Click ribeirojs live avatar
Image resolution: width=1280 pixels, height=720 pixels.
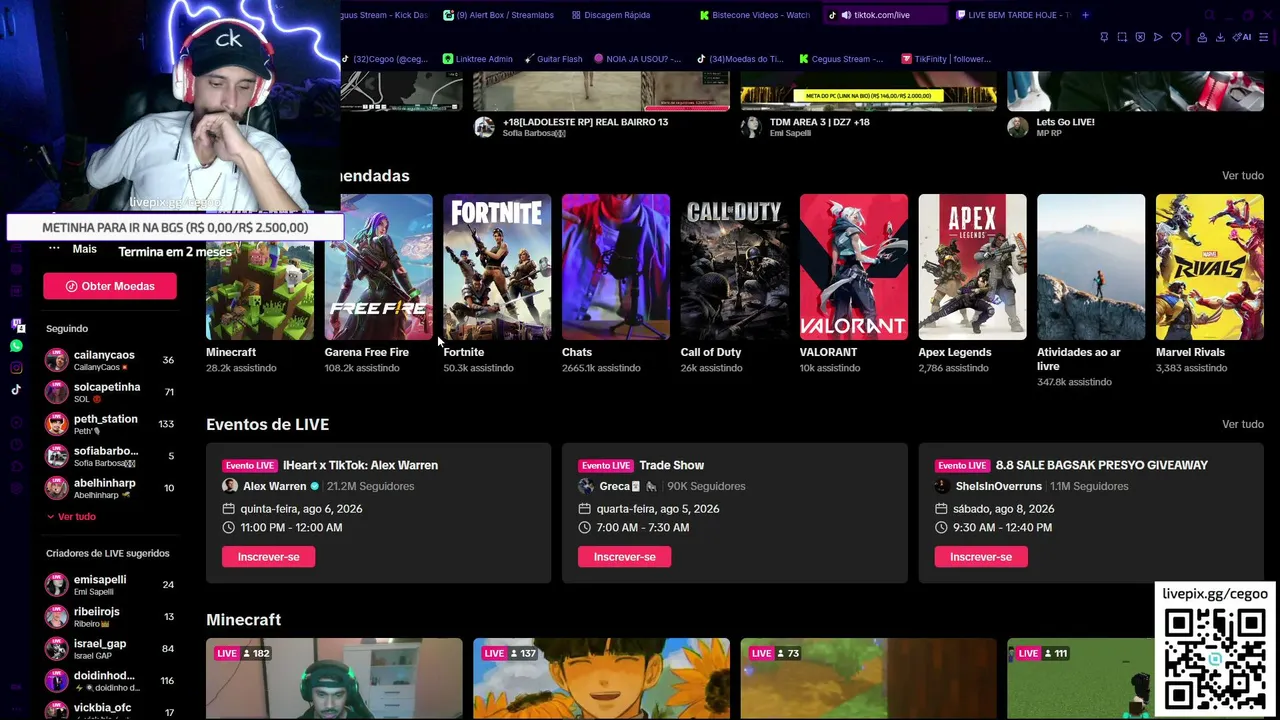(57, 616)
